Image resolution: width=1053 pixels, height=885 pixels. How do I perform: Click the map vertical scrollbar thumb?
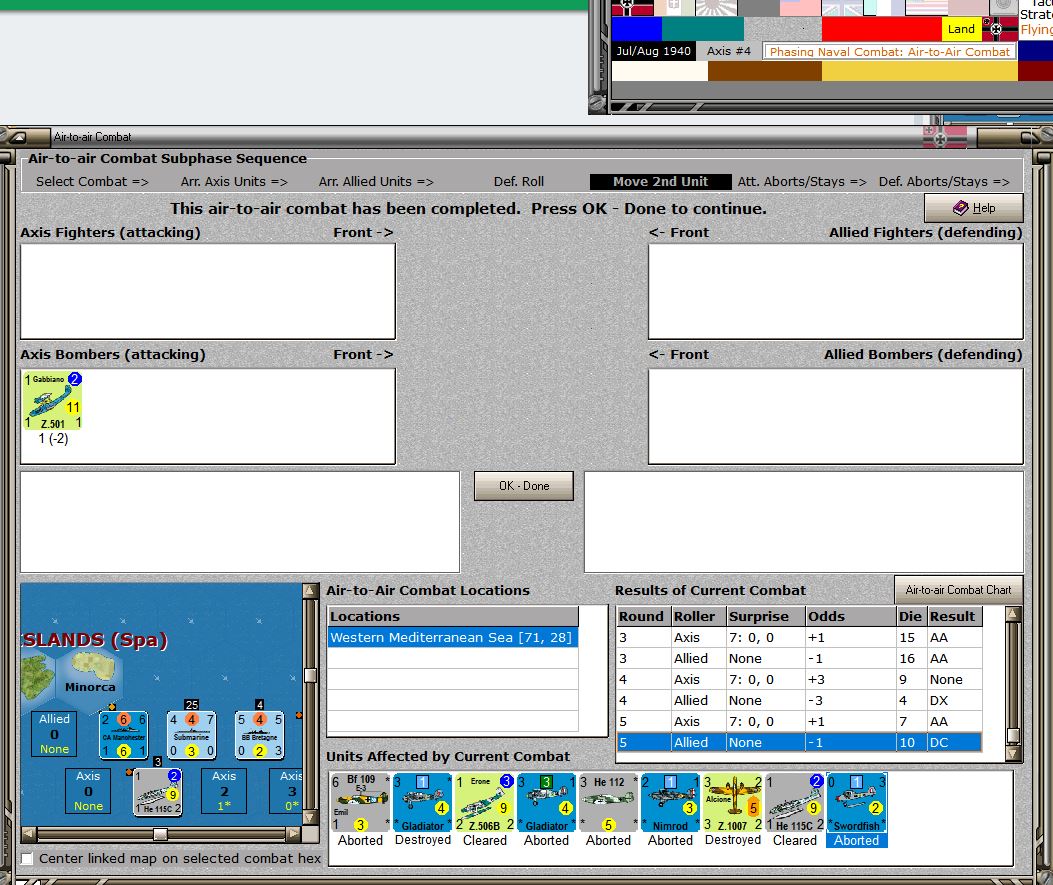(310, 675)
